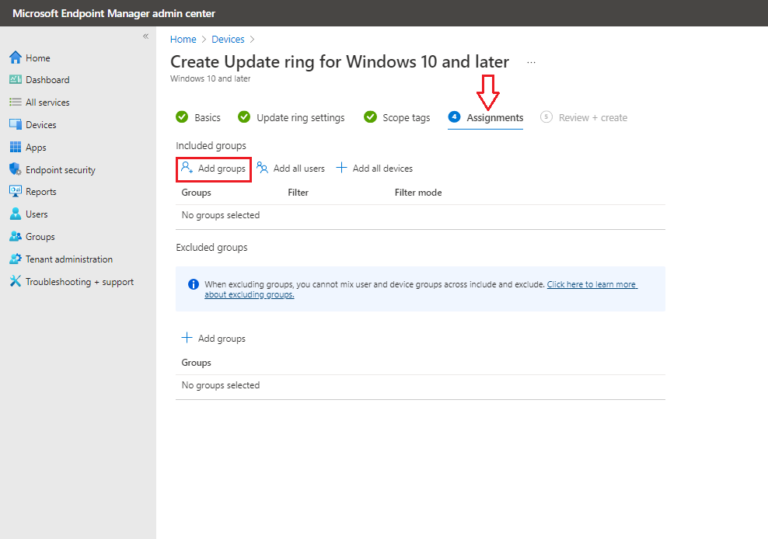Click Groups column header under Excluded groups
The image size is (768, 539).
tap(196, 363)
